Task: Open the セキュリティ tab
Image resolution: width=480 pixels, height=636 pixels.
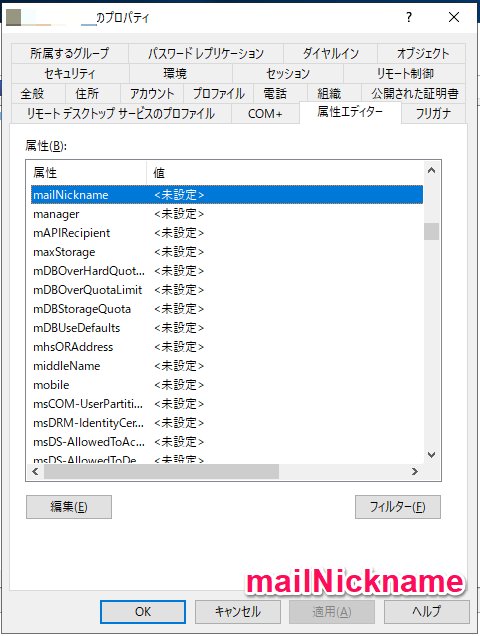Action: click(70, 73)
